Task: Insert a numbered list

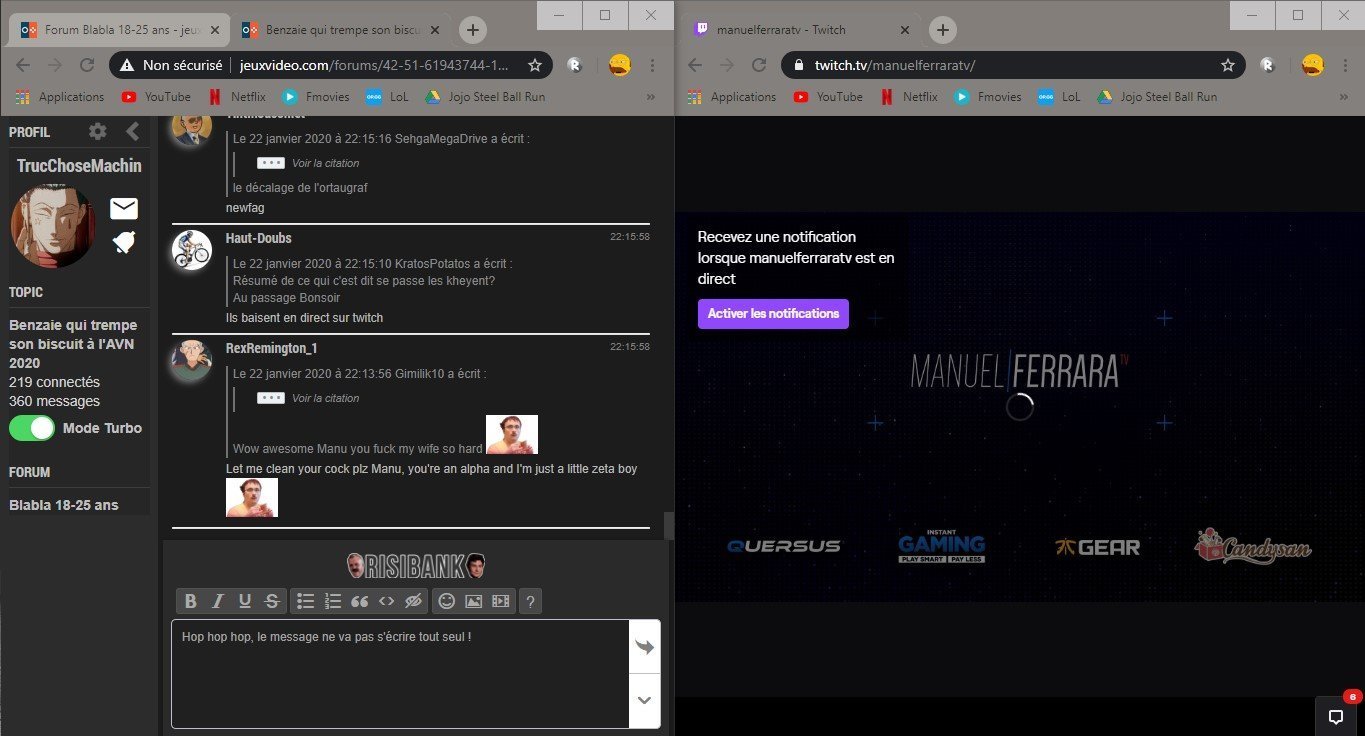Action: click(x=333, y=601)
